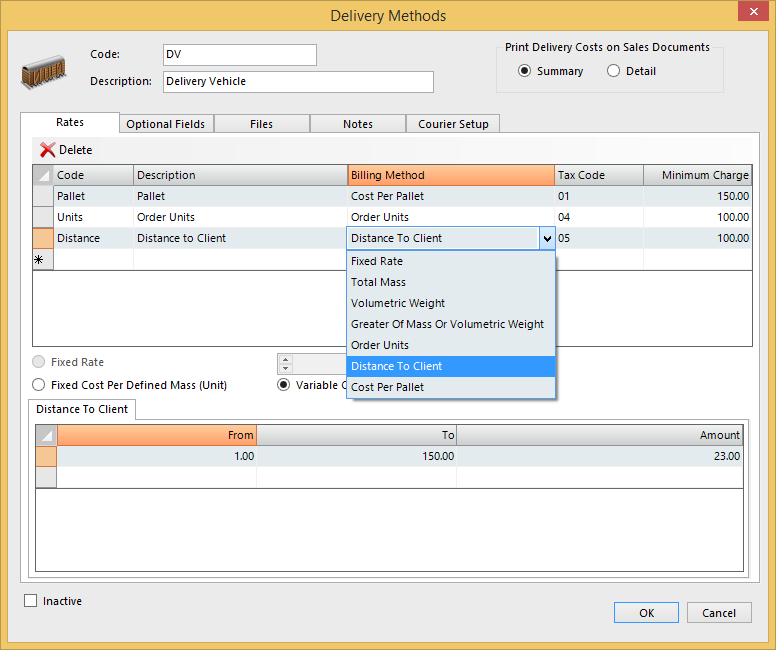
Task: Collapse the Billing Method dropdown arrow
Action: 547,239
